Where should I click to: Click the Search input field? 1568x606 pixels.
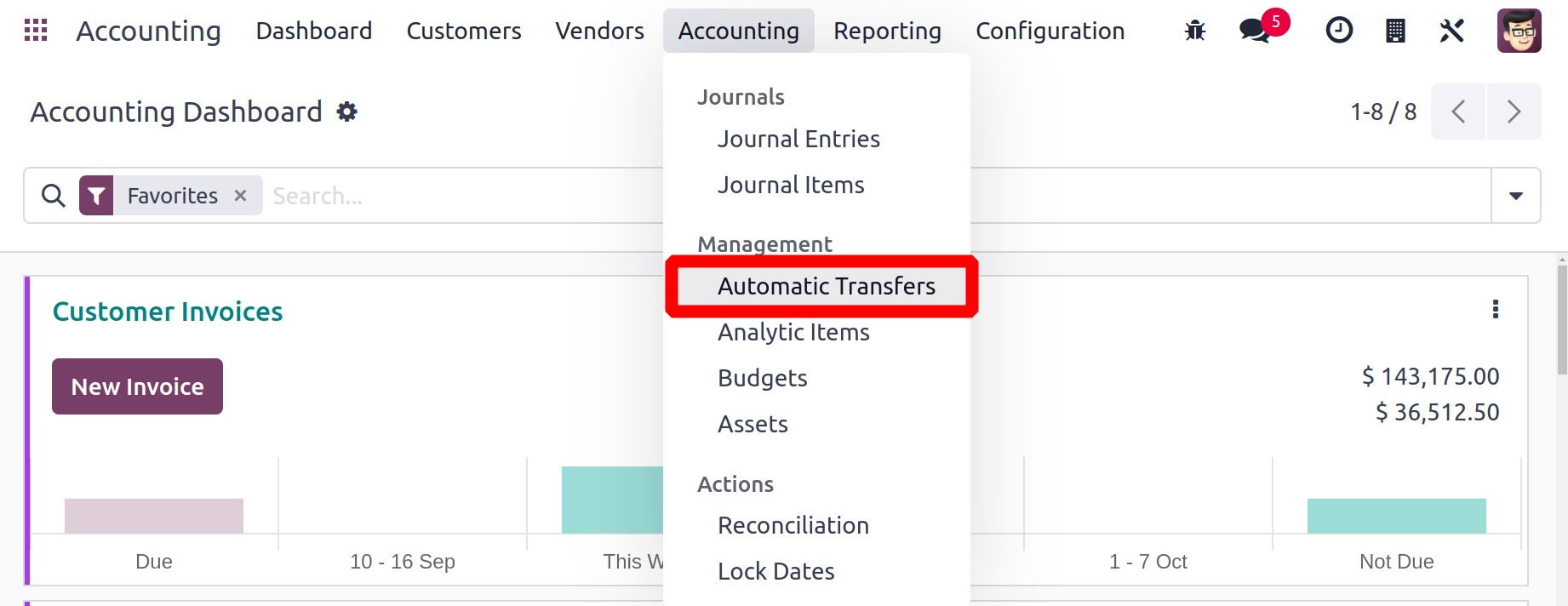[460, 196]
